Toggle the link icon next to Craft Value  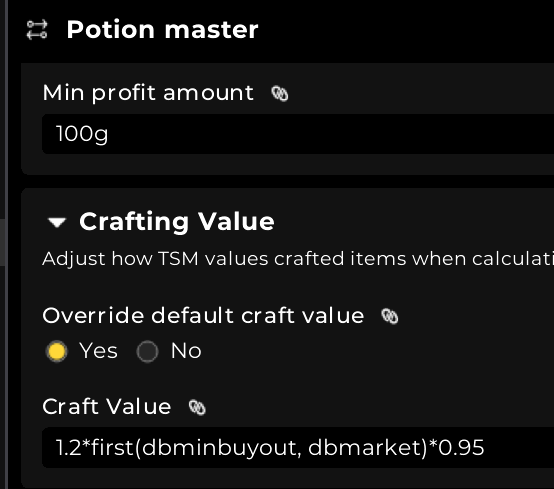(197, 407)
